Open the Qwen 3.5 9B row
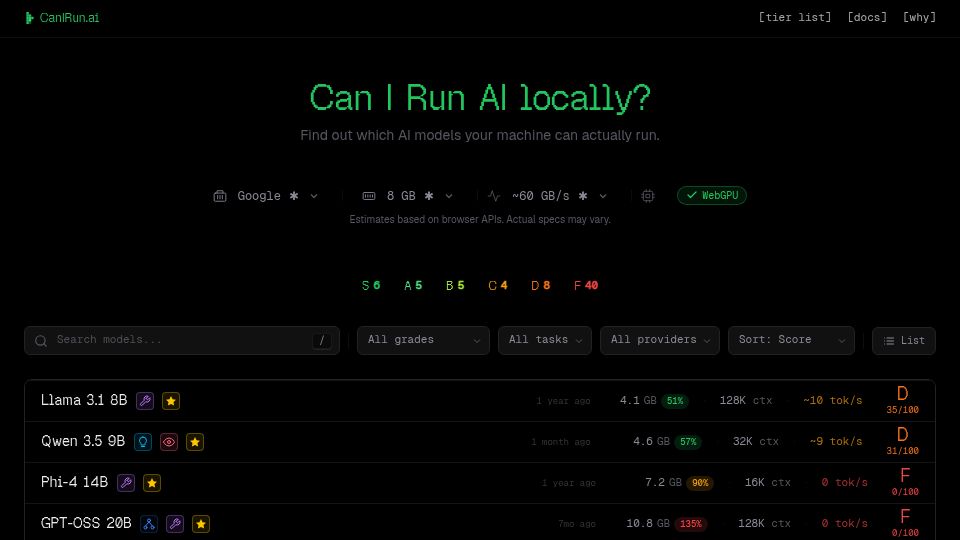 coord(480,442)
